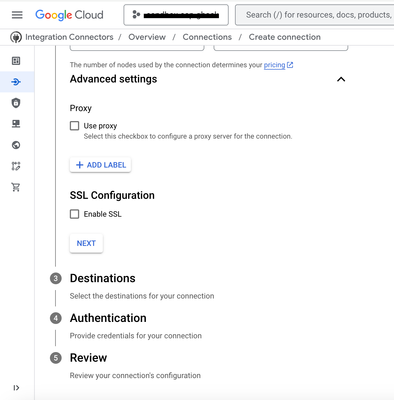Click the external link icon beside pricing
394x400 pixels.
[x=290, y=65]
